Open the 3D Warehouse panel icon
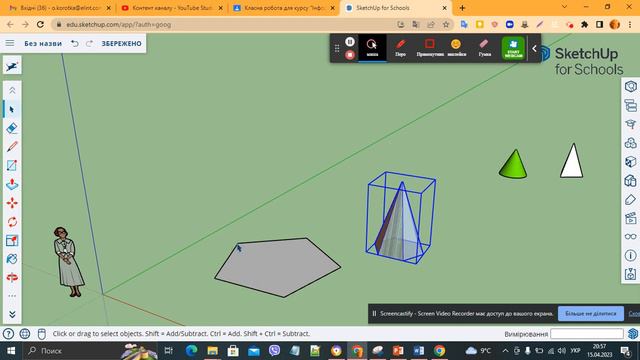Image resolution: width=640 pixels, height=360 pixels. coord(631,180)
